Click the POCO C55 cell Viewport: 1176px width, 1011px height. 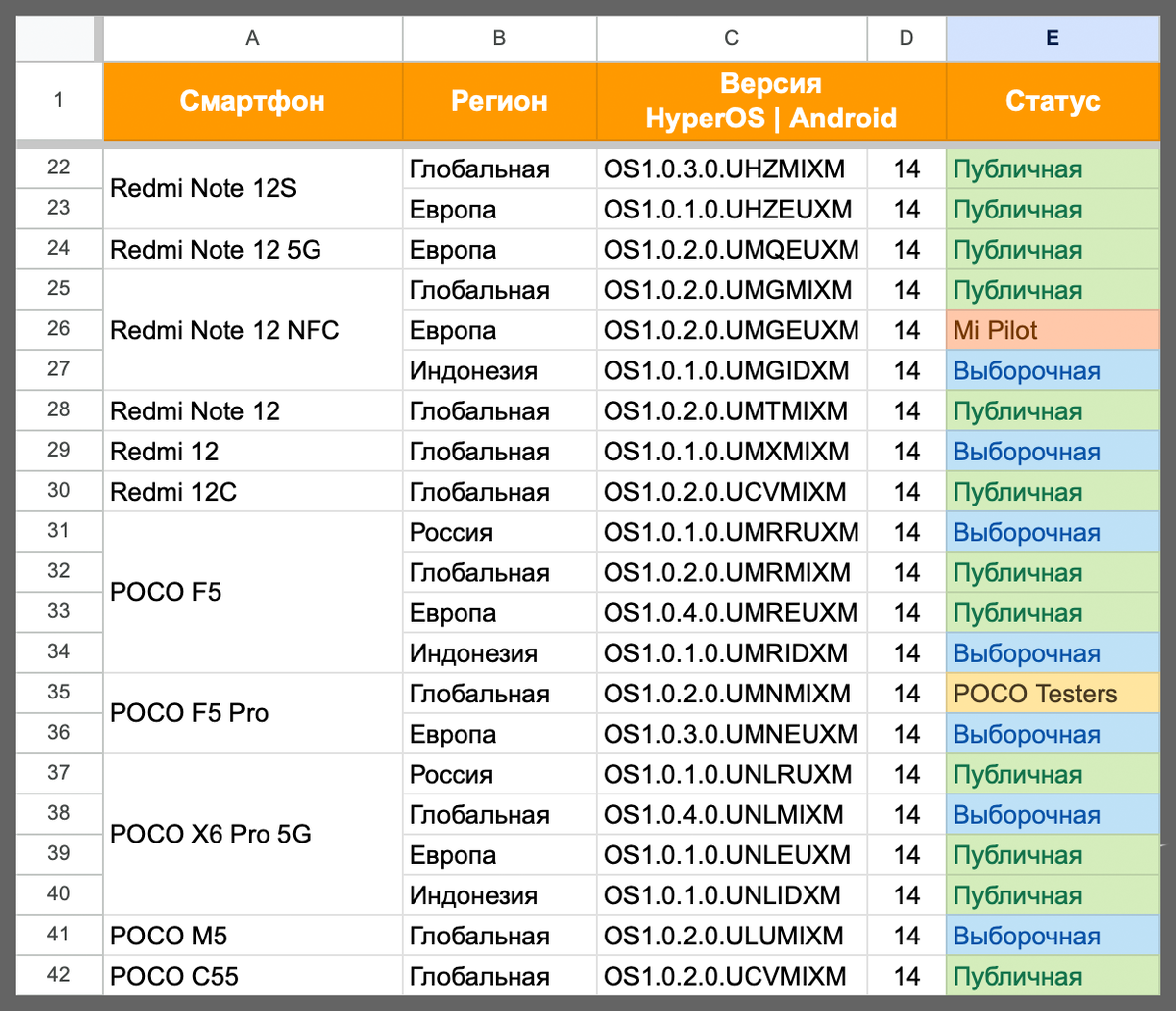coord(253,976)
